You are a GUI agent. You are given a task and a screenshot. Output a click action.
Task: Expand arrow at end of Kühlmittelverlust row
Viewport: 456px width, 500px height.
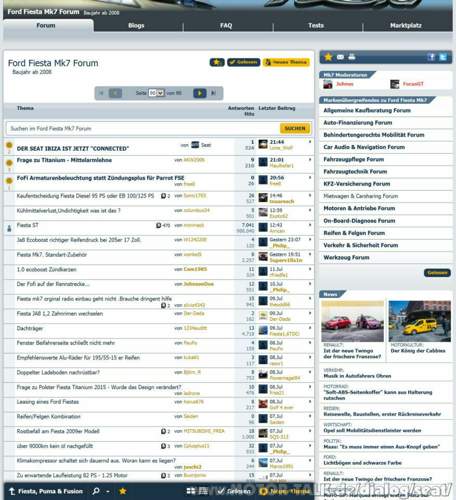(x=310, y=210)
